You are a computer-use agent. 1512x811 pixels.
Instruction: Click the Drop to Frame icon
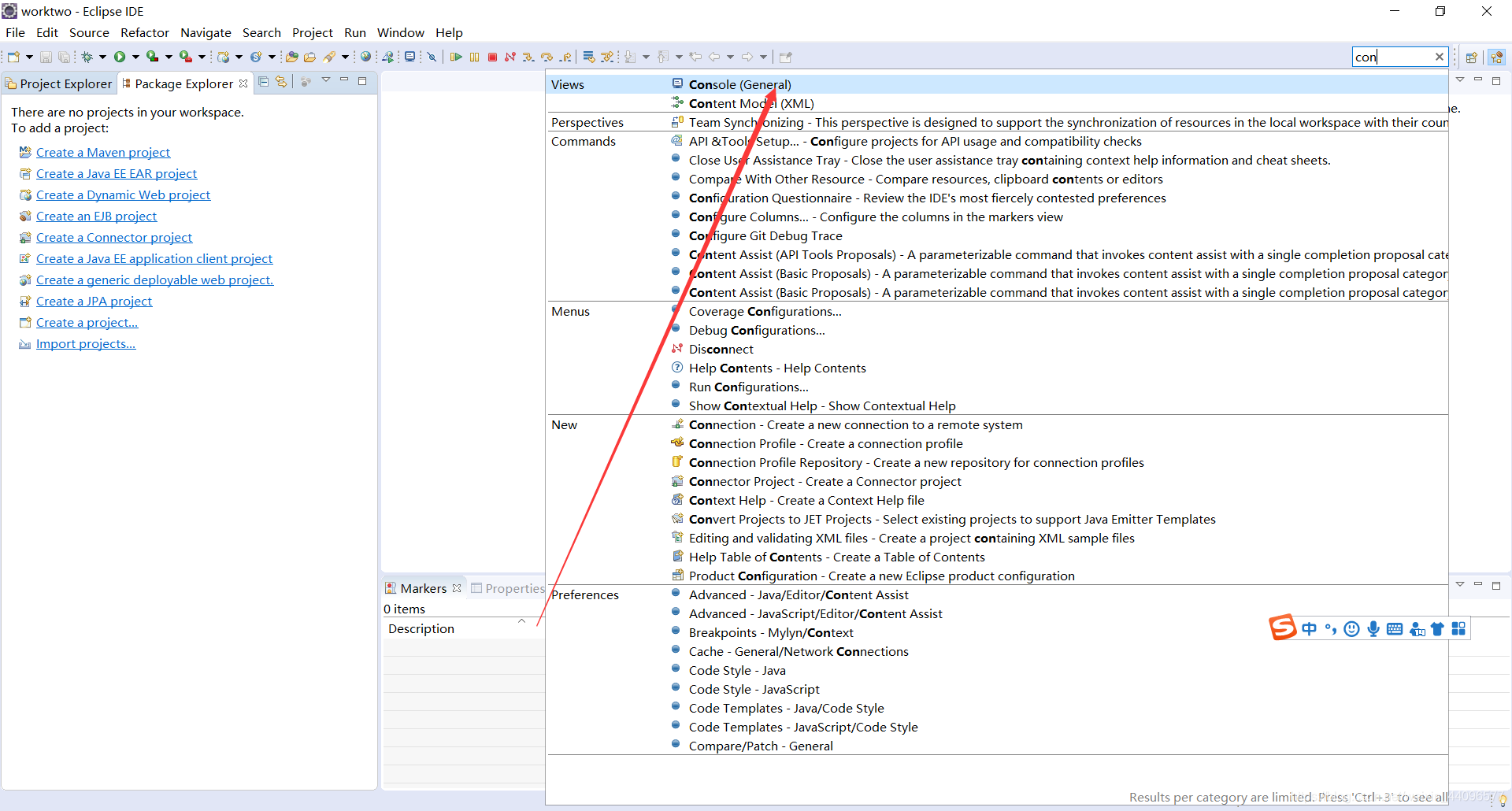[x=588, y=57]
